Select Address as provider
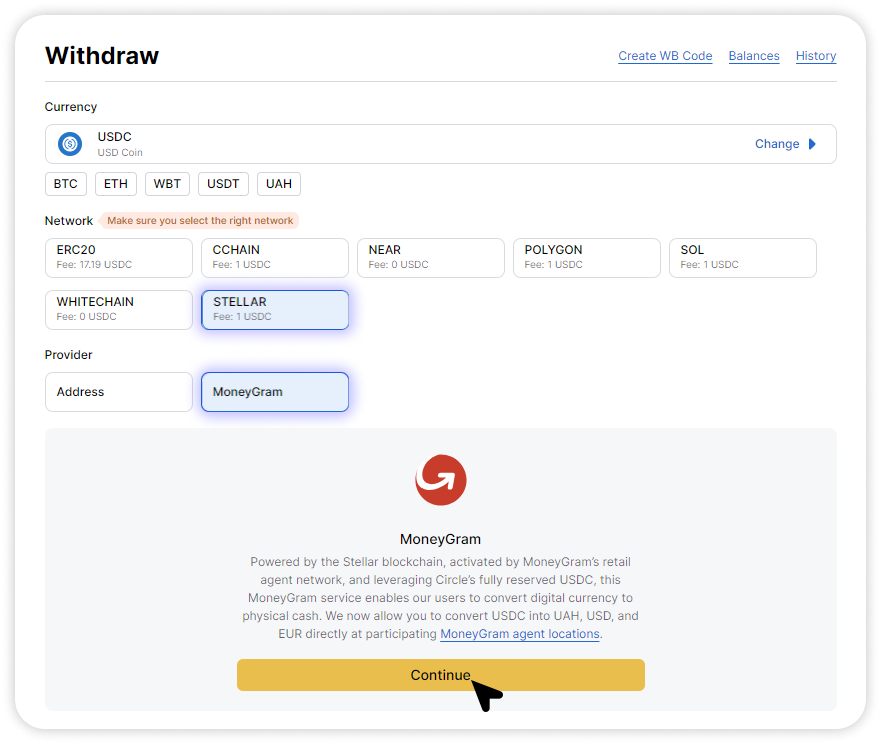The width and height of the screenshot is (881, 744). (x=119, y=392)
